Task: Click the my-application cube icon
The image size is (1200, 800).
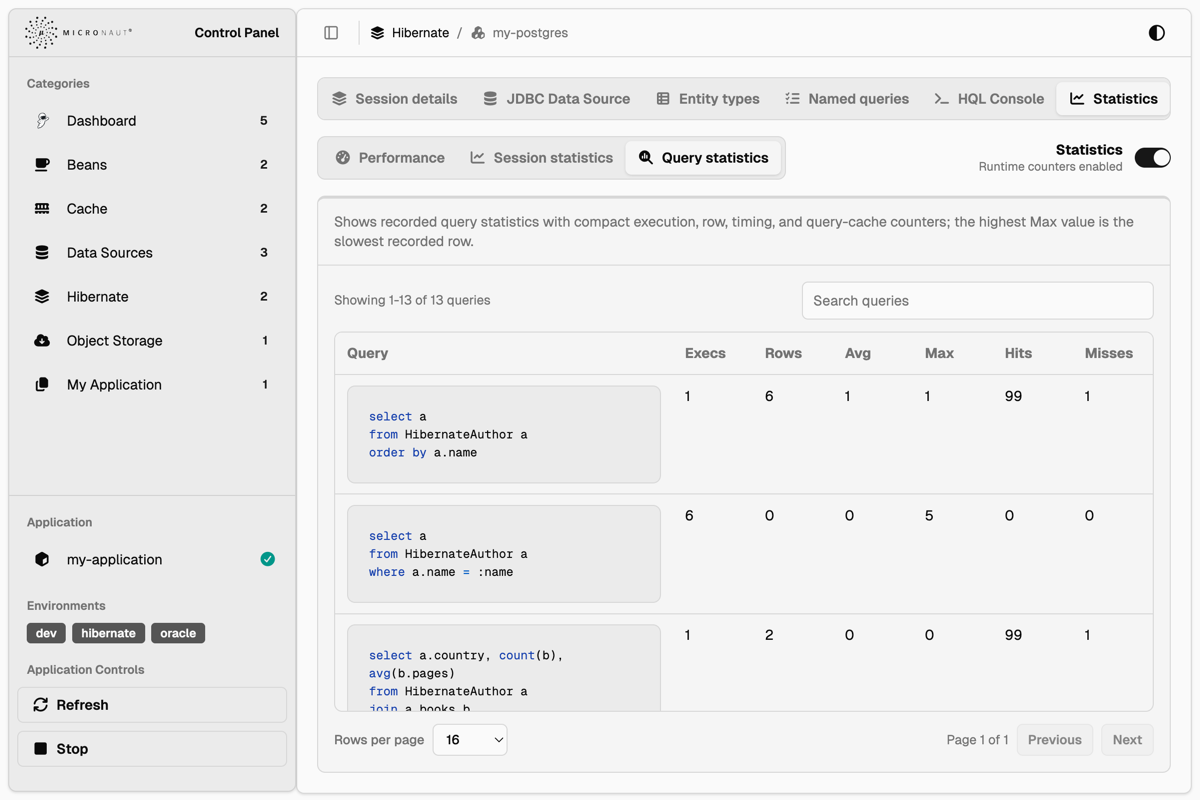Action: pos(42,560)
